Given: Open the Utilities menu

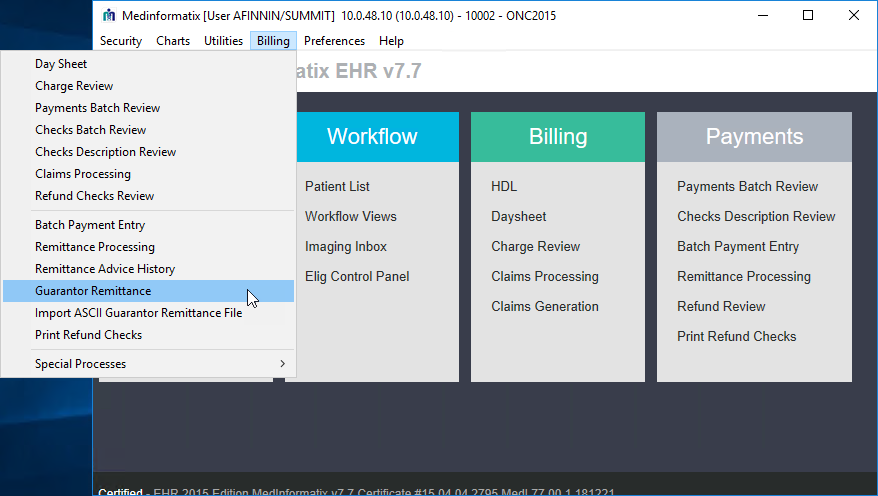Looking at the screenshot, I should (223, 41).
